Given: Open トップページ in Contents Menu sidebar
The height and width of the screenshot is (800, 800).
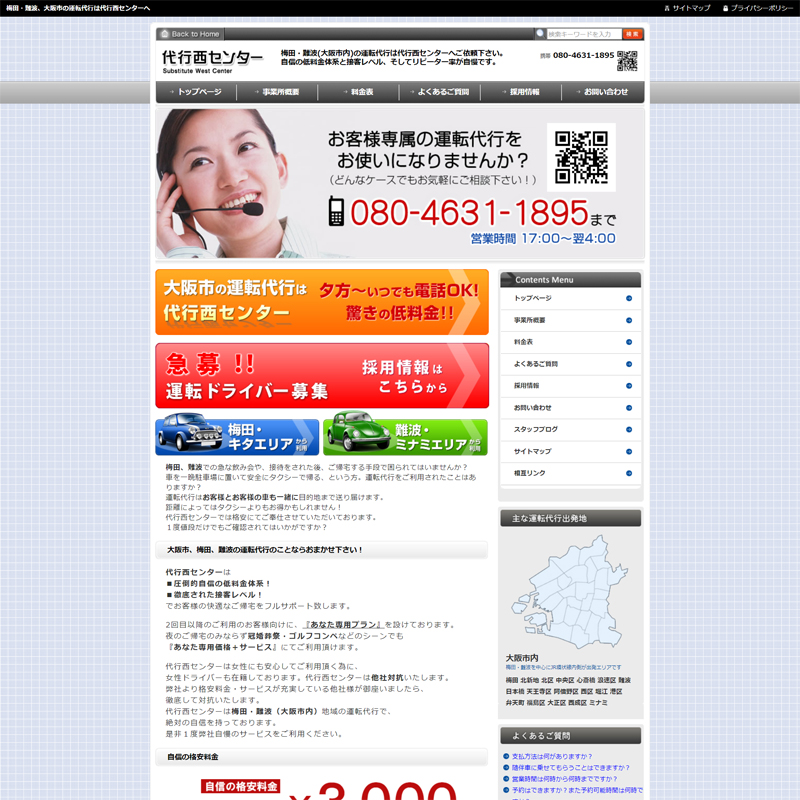Looking at the screenshot, I should (x=570, y=298).
